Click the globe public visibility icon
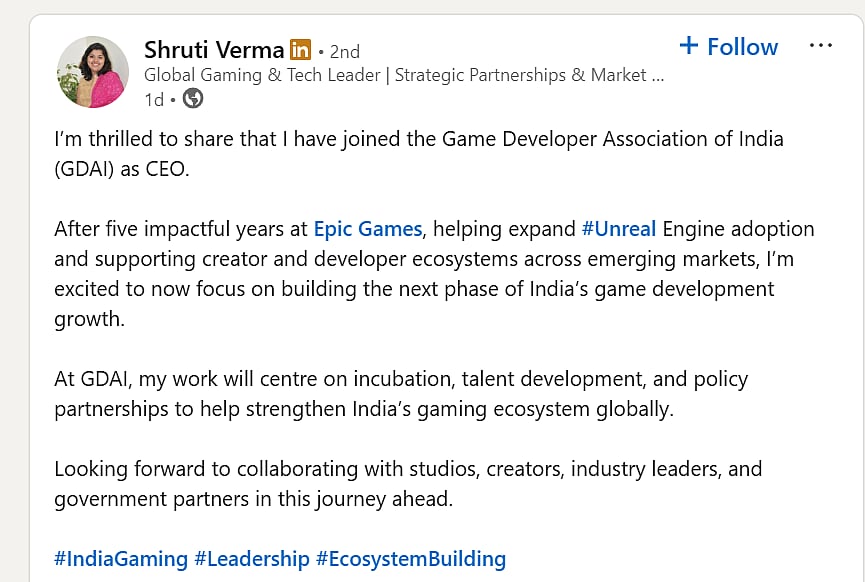 (193, 99)
